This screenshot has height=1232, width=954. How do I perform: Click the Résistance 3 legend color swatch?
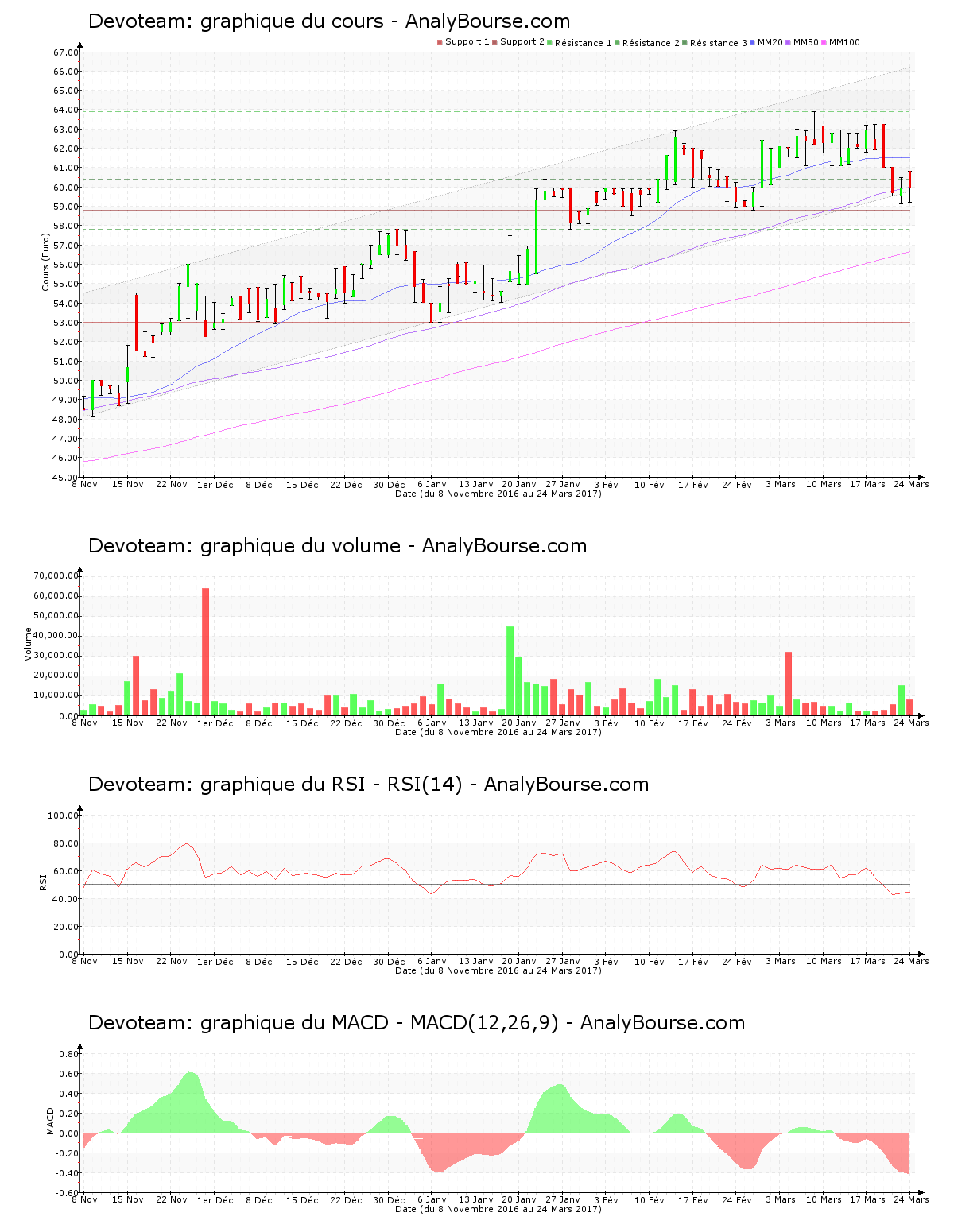(684, 42)
